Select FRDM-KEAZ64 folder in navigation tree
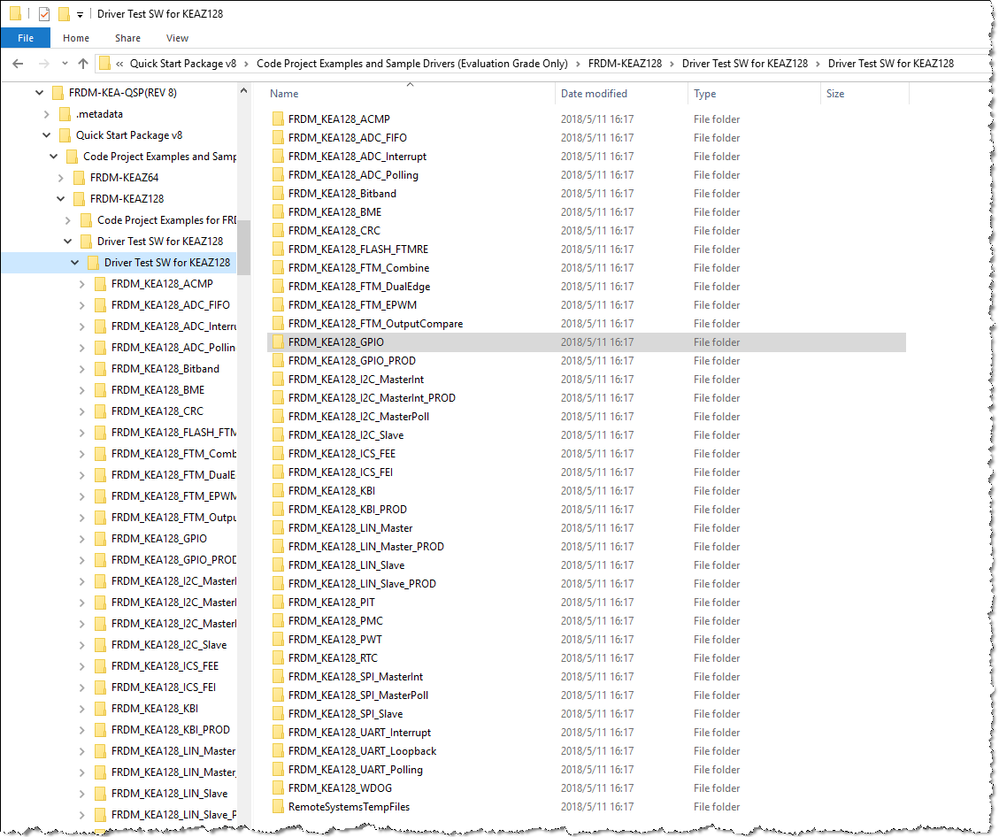999x837 pixels. [124, 178]
